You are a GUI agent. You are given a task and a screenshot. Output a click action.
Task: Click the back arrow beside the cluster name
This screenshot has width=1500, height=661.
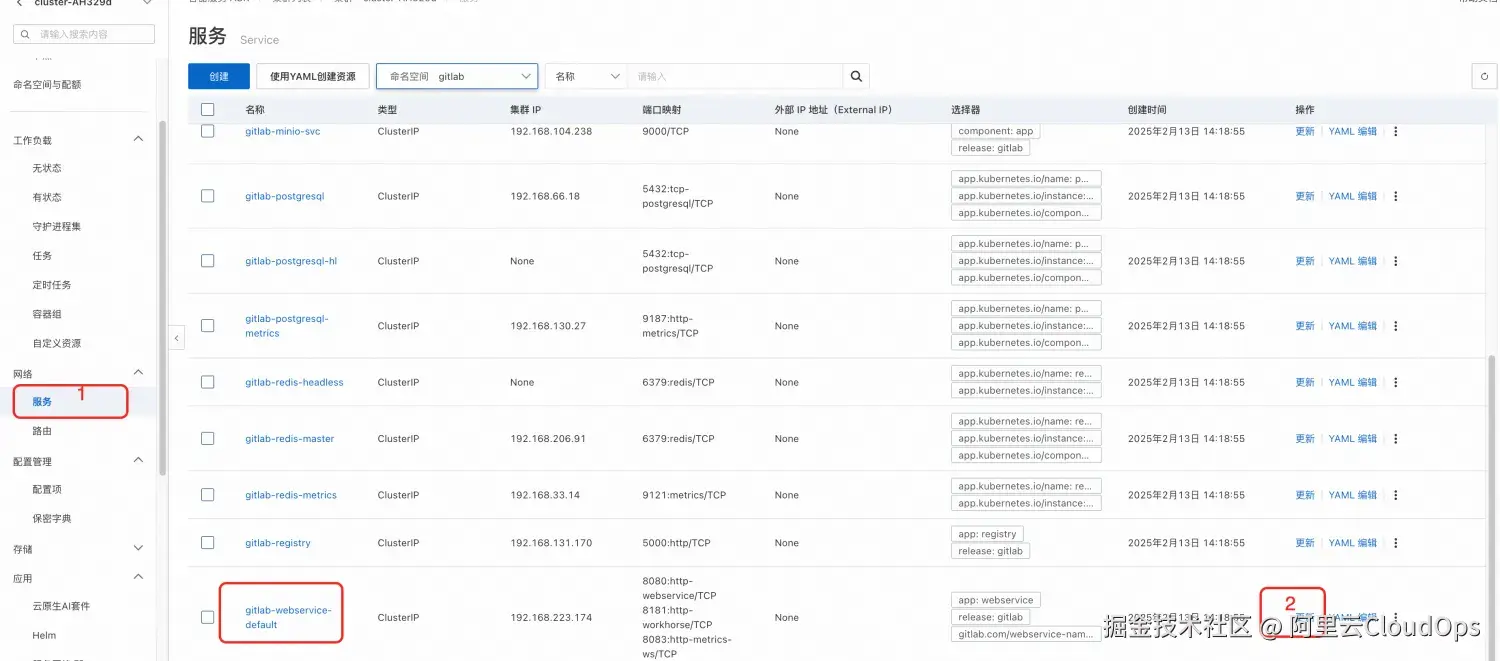(x=18, y=3)
